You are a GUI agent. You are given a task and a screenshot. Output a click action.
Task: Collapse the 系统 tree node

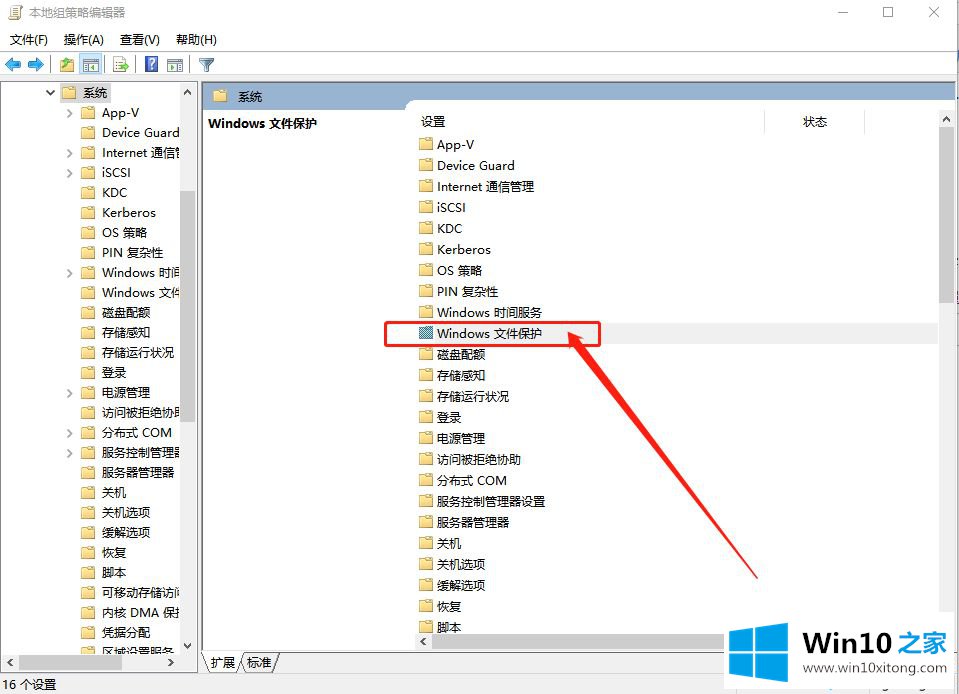tap(50, 93)
